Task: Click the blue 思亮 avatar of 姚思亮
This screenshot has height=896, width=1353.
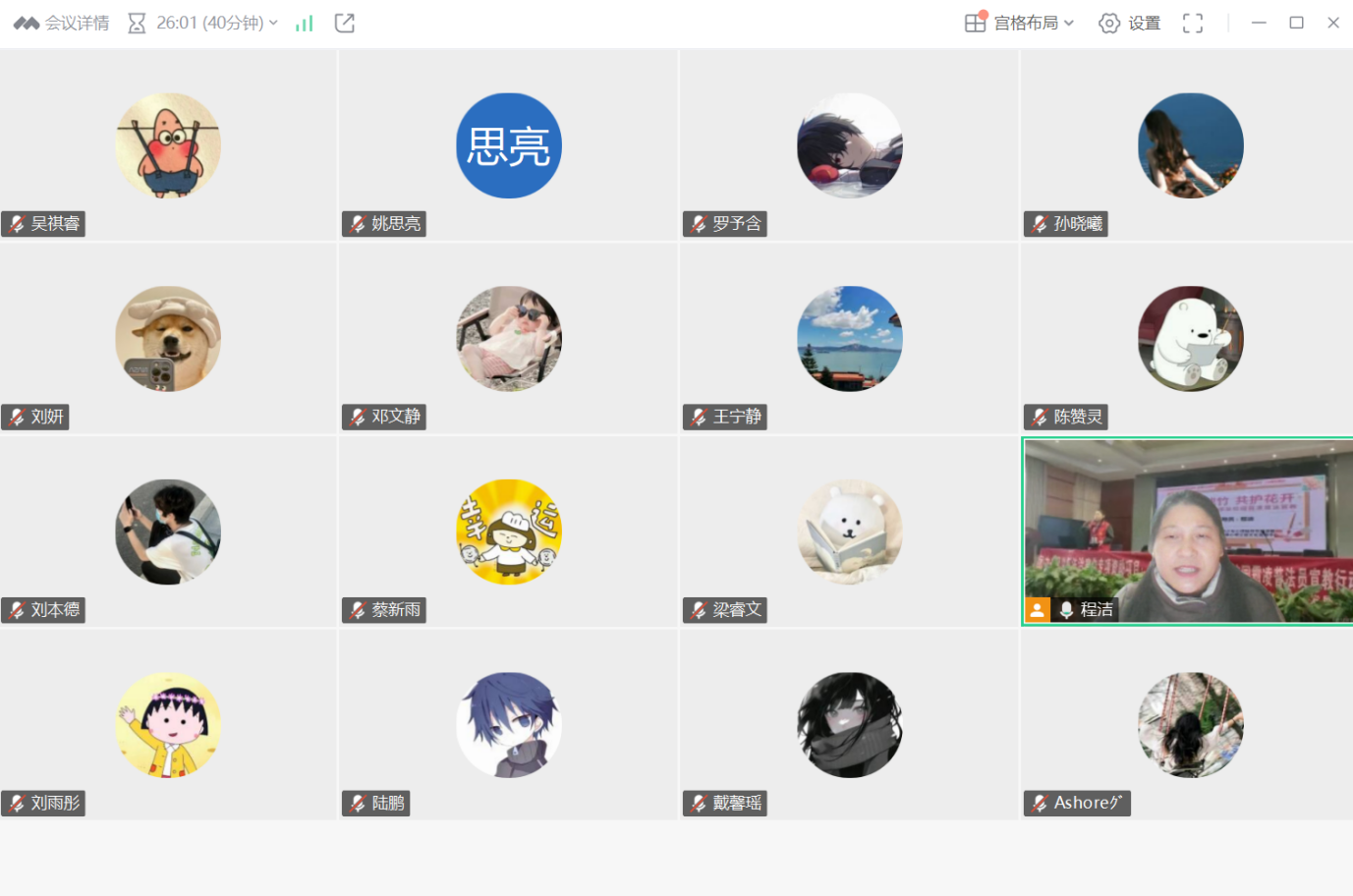Action: pos(509,145)
